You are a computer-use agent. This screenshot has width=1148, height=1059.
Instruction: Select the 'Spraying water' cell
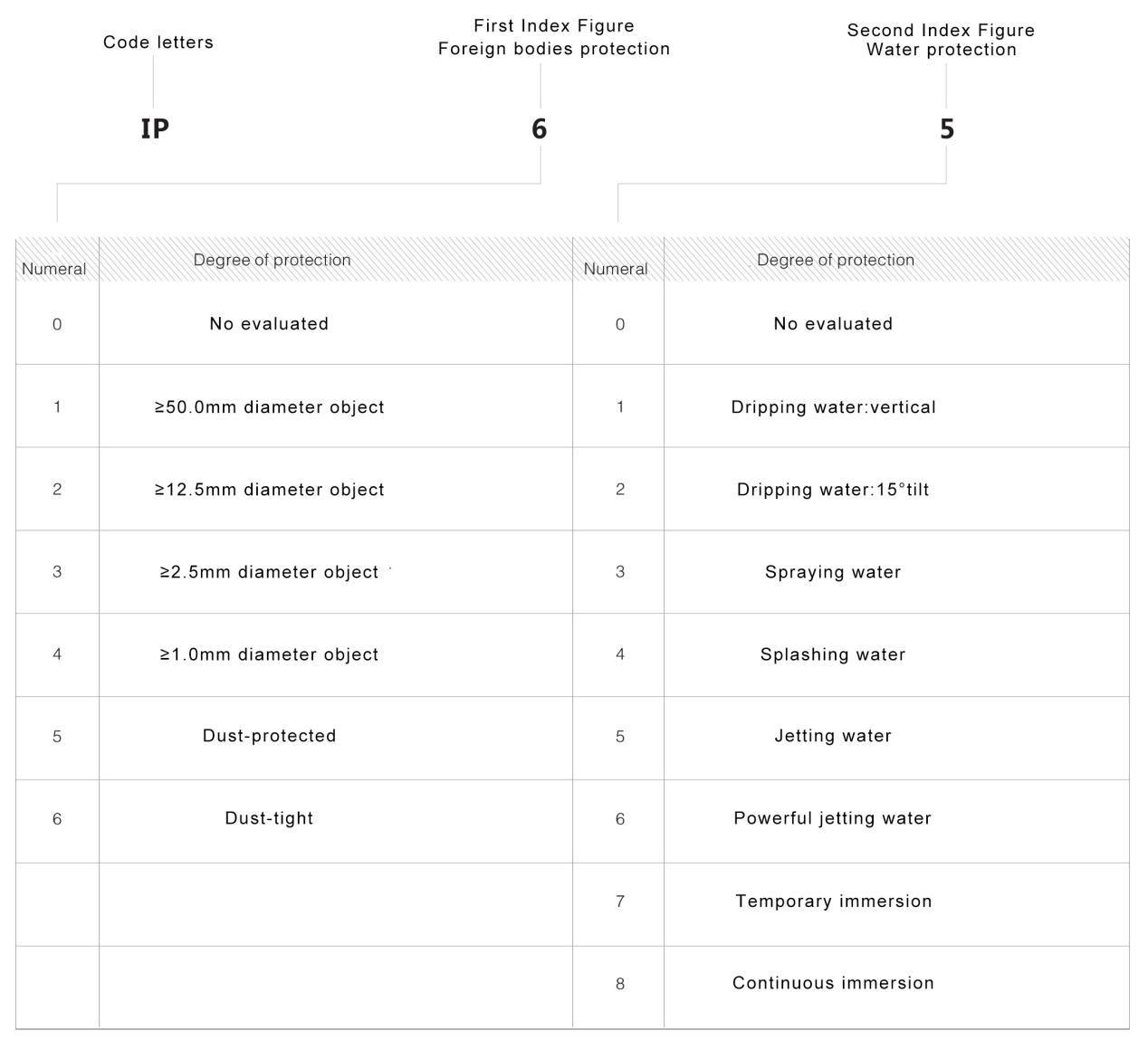(834, 572)
